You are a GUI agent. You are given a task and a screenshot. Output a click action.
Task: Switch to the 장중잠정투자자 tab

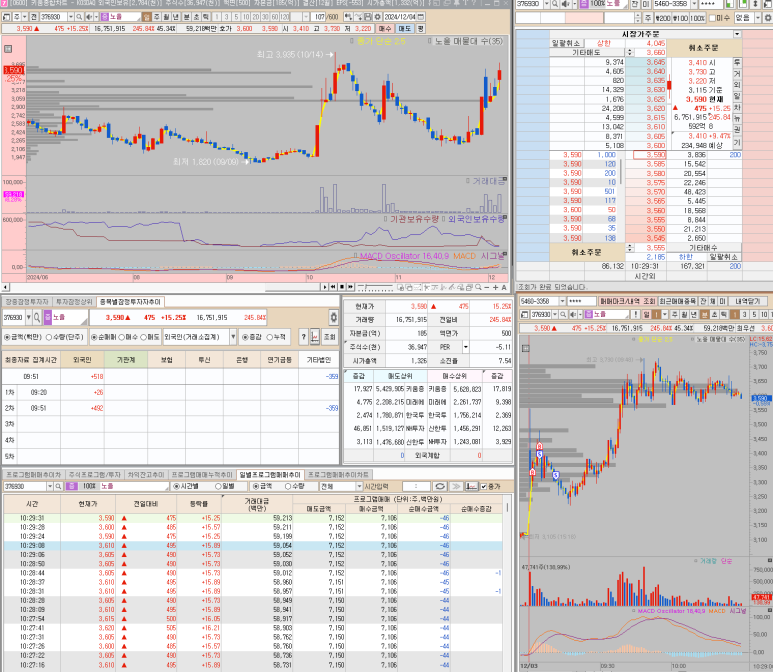coord(27,301)
